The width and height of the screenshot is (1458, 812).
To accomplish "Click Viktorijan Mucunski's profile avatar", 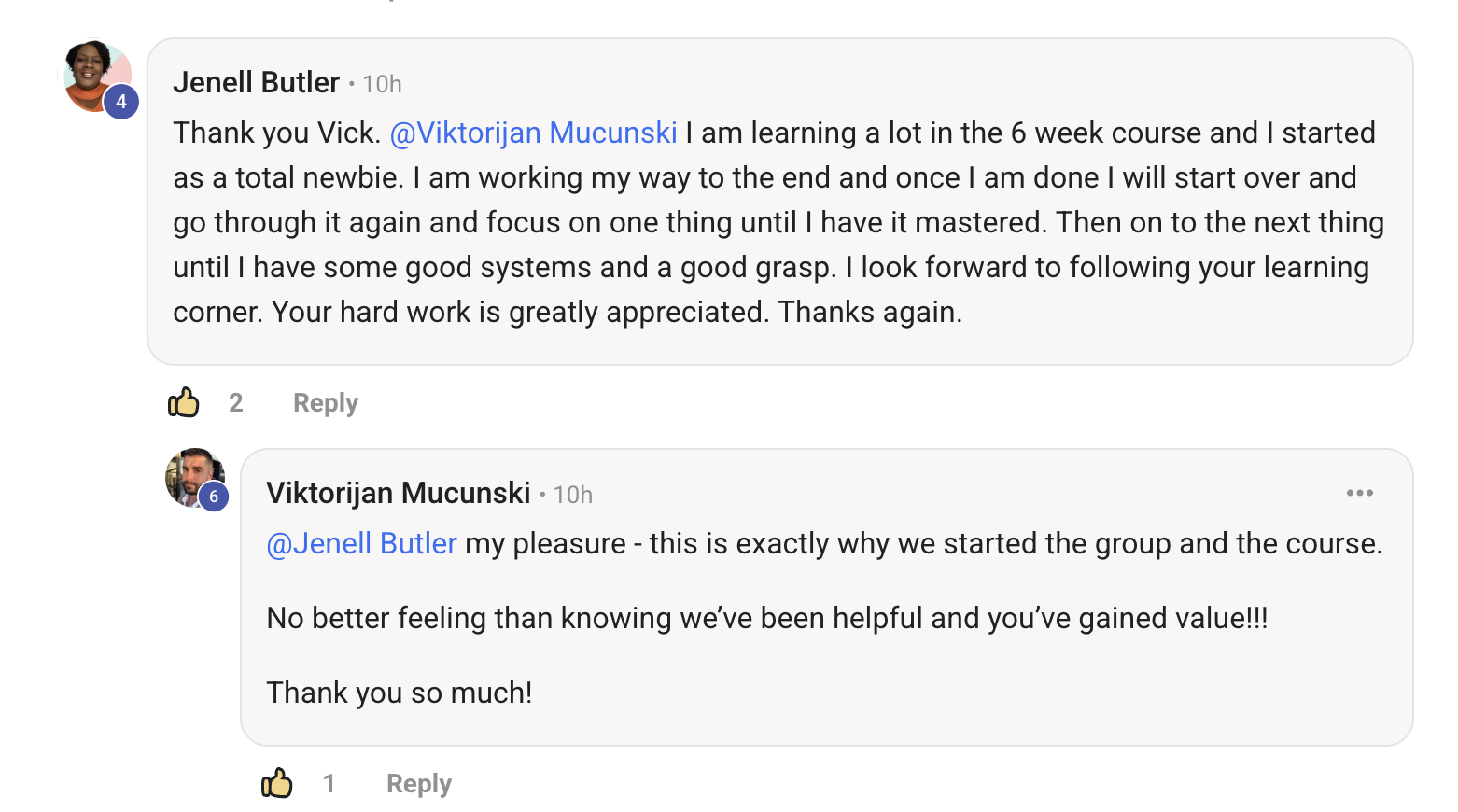I will [194, 477].
